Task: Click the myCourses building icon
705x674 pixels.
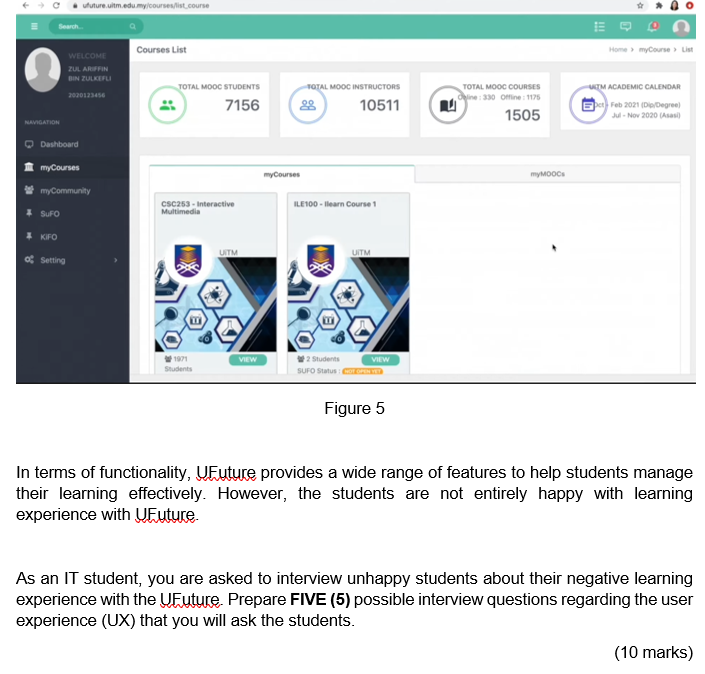Action: [x=29, y=167]
